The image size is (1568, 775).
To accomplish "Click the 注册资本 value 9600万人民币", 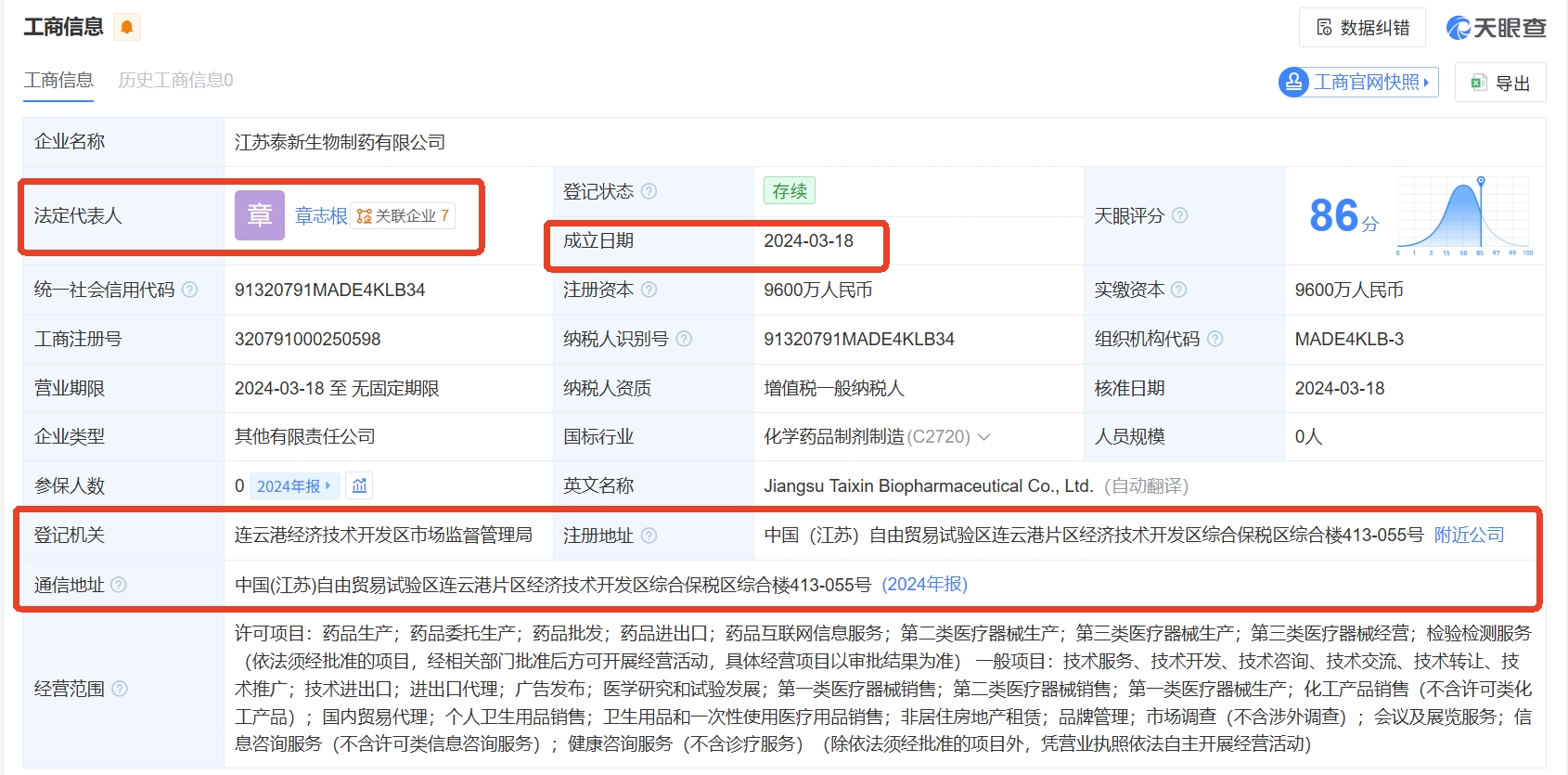I will coord(817,290).
